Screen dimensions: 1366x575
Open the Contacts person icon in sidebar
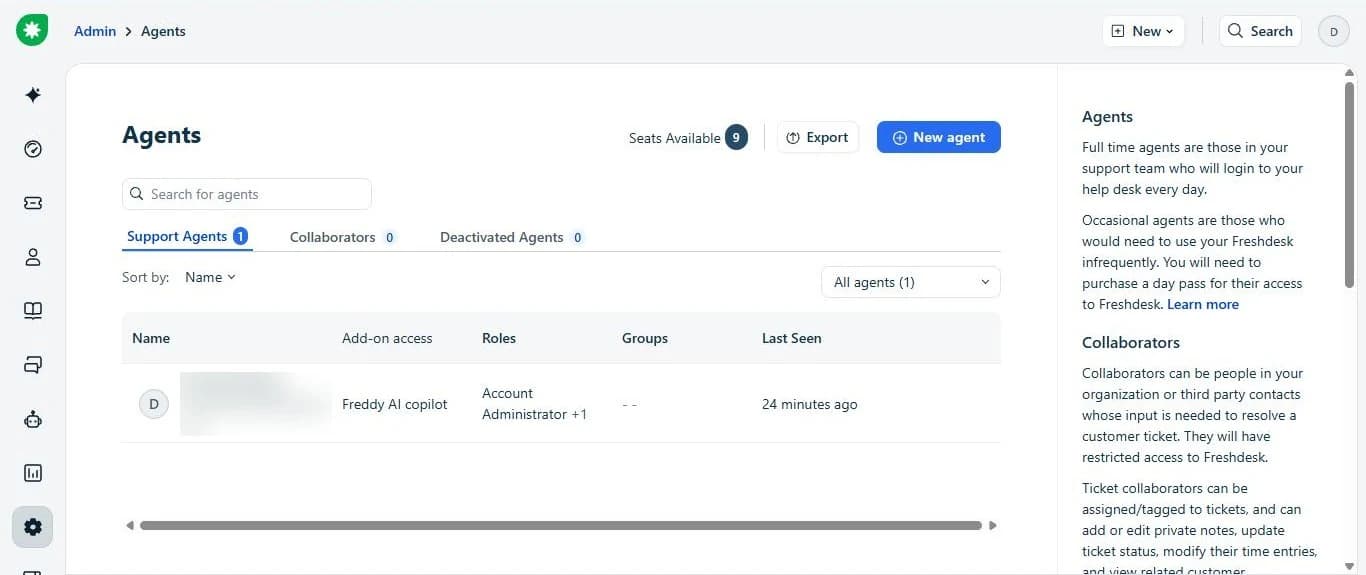click(x=33, y=257)
